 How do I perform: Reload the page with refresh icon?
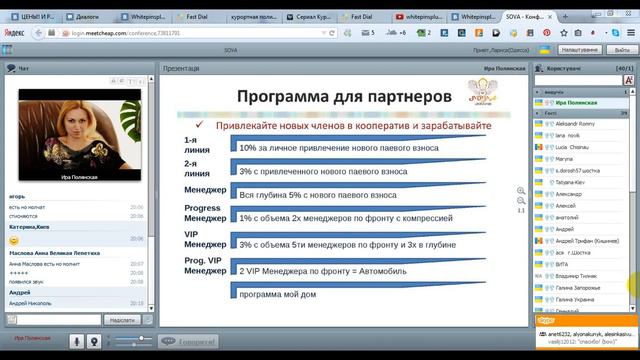click(x=332, y=33)
